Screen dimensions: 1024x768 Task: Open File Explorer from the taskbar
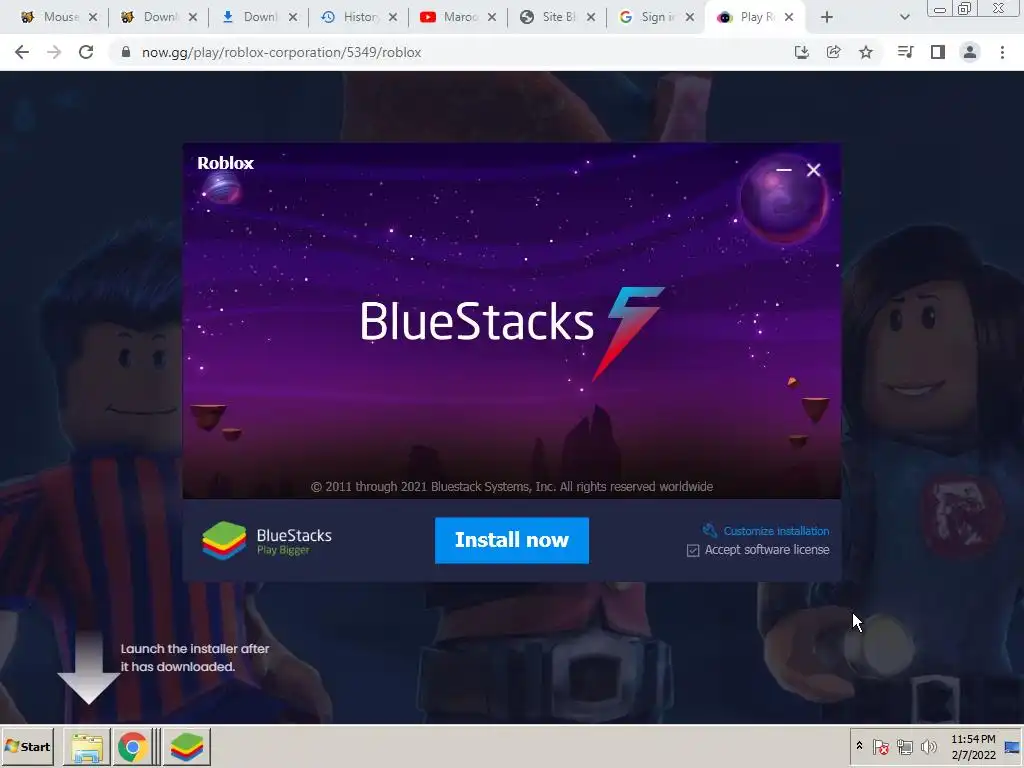click(x=87, y=746)
